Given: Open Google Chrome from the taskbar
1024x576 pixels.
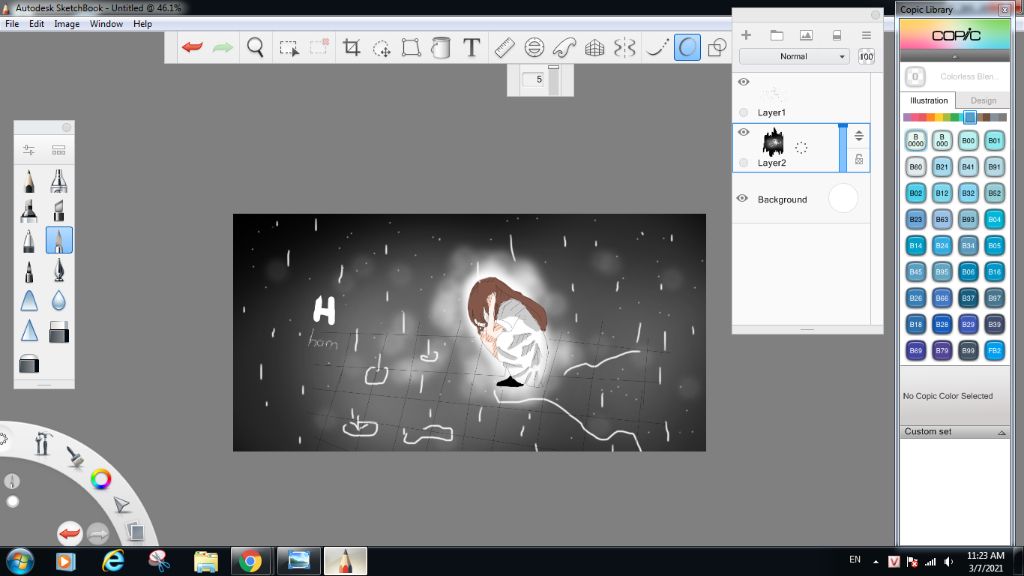Looking at the screenshot, I should [250, 562].
